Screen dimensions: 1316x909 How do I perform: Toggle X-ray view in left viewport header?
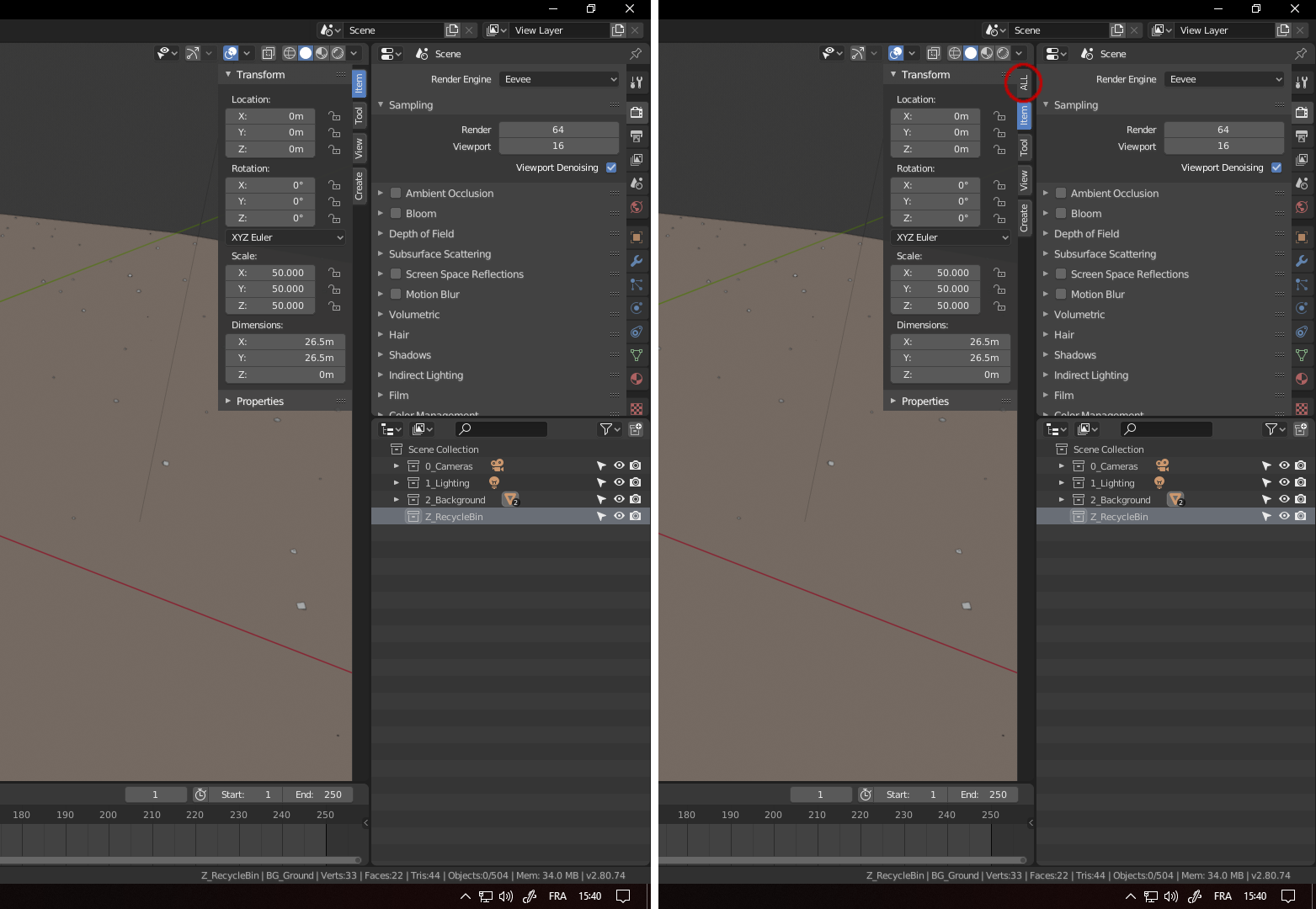(268, 53)
